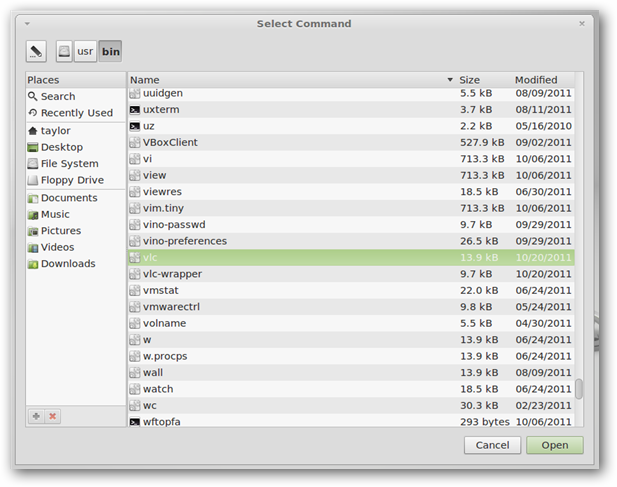
Task: Select the vino-passwd file
Action: (x=351, y=225)
